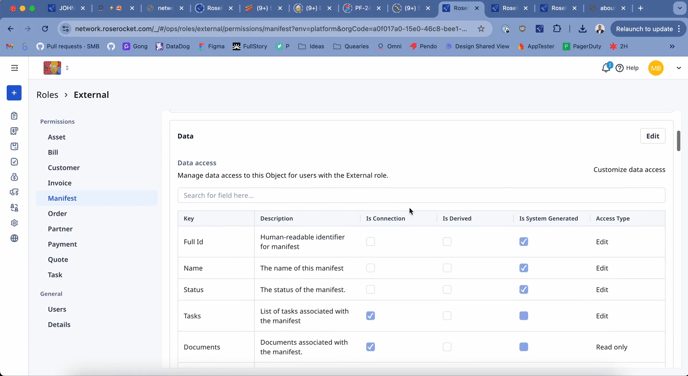The height and width of the screenshot is (376, 688).
Task: Open Users under General
Action: (x=57, y=309)
